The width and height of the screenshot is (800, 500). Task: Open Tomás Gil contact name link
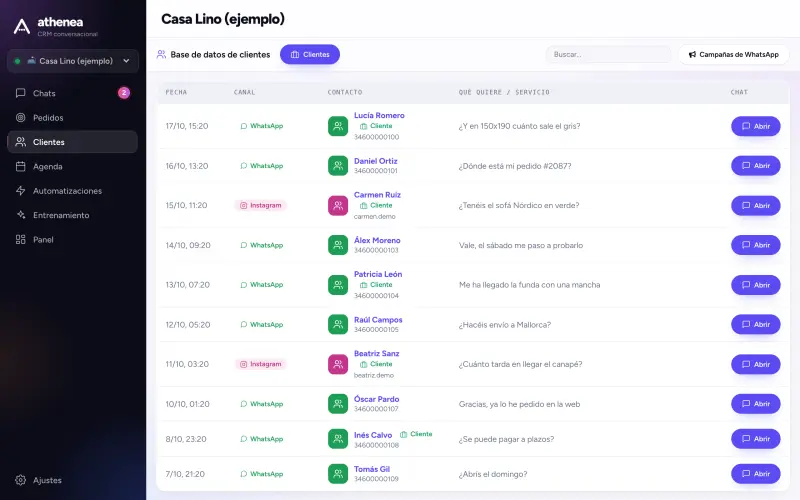pyautogui.click(x=372, y=469)
